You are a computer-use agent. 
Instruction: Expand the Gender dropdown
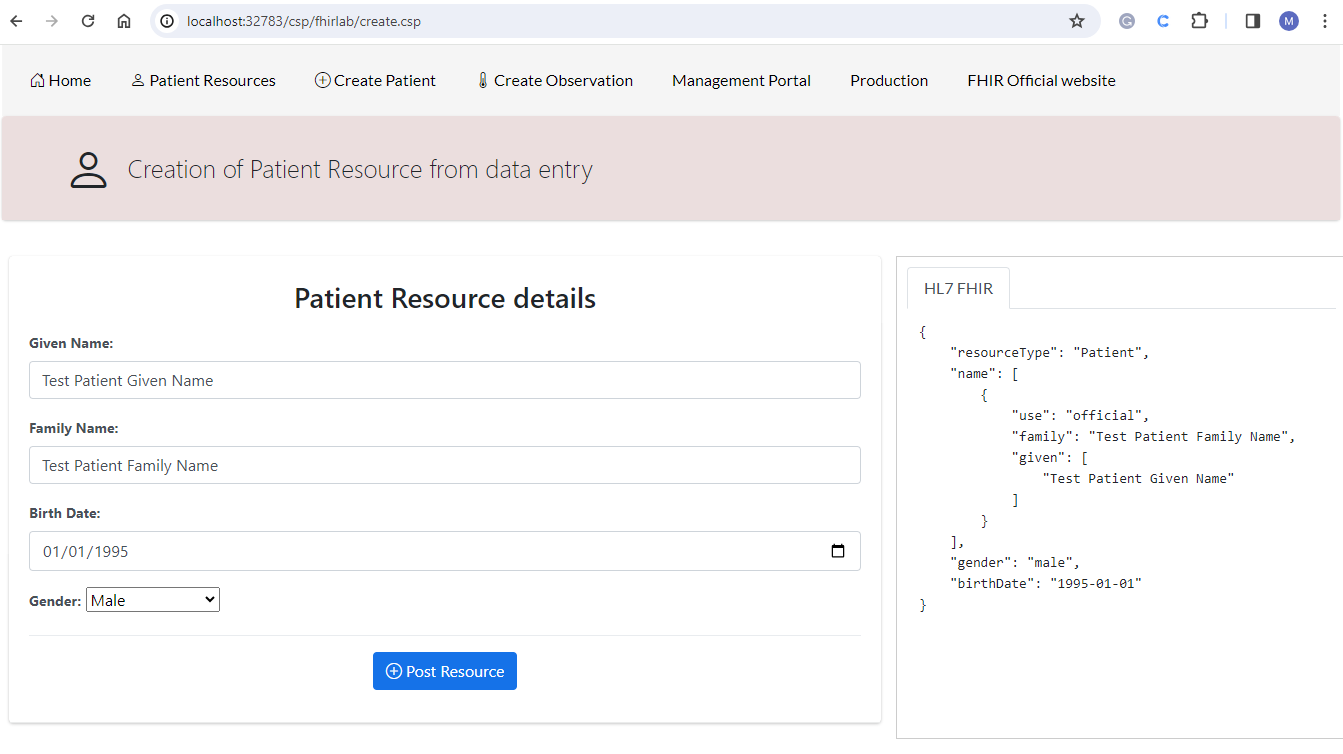(x=153, y=600)
